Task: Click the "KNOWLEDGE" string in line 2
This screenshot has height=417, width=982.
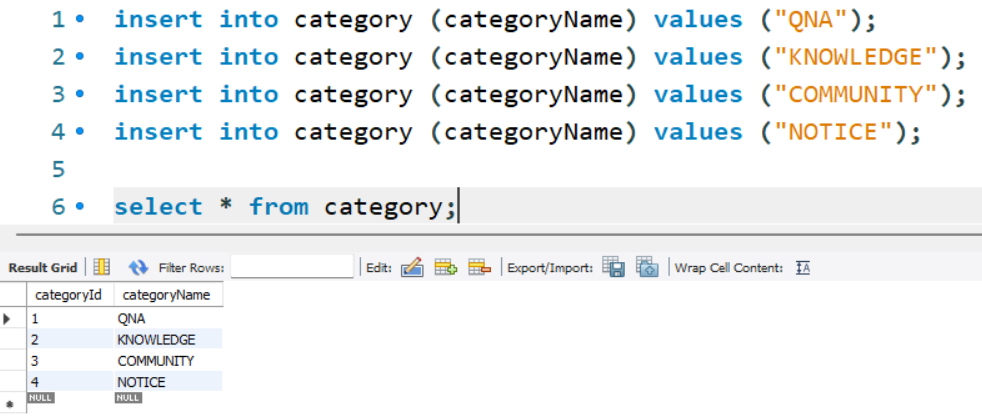Action: tap(857, 57)
